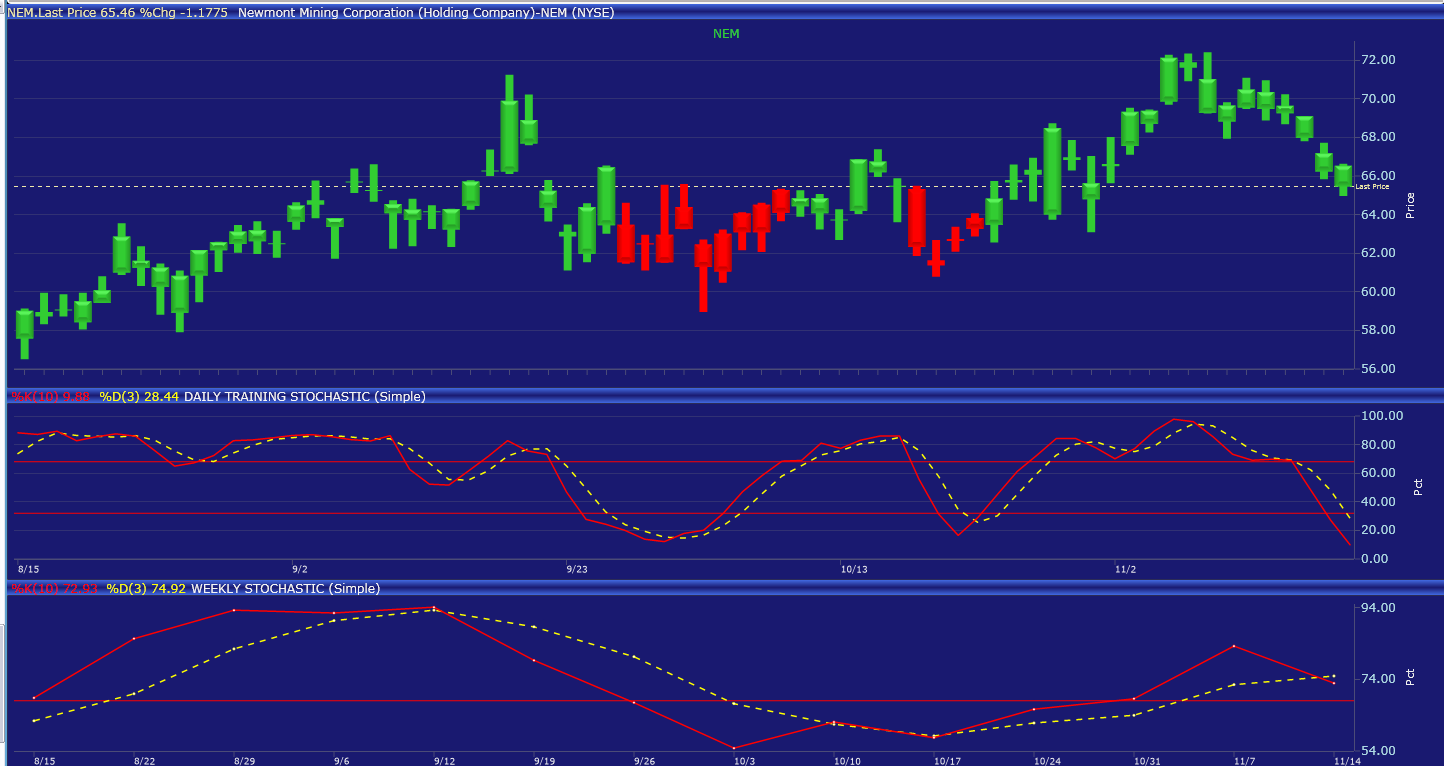Click the 9/23 date on daily stochastic axis
Image resolution: width=1444 pixels, height=766 pixels.
click(x=577, y=569)
